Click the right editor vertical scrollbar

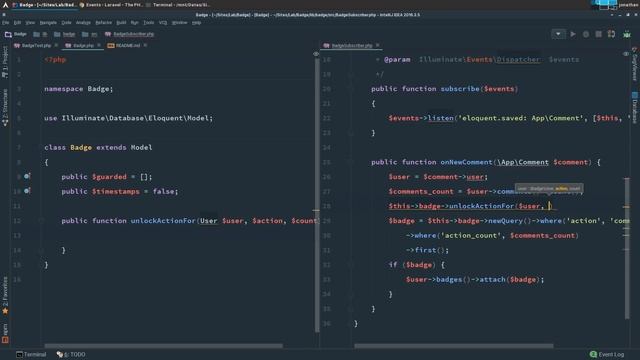click(x=627, y=248)
